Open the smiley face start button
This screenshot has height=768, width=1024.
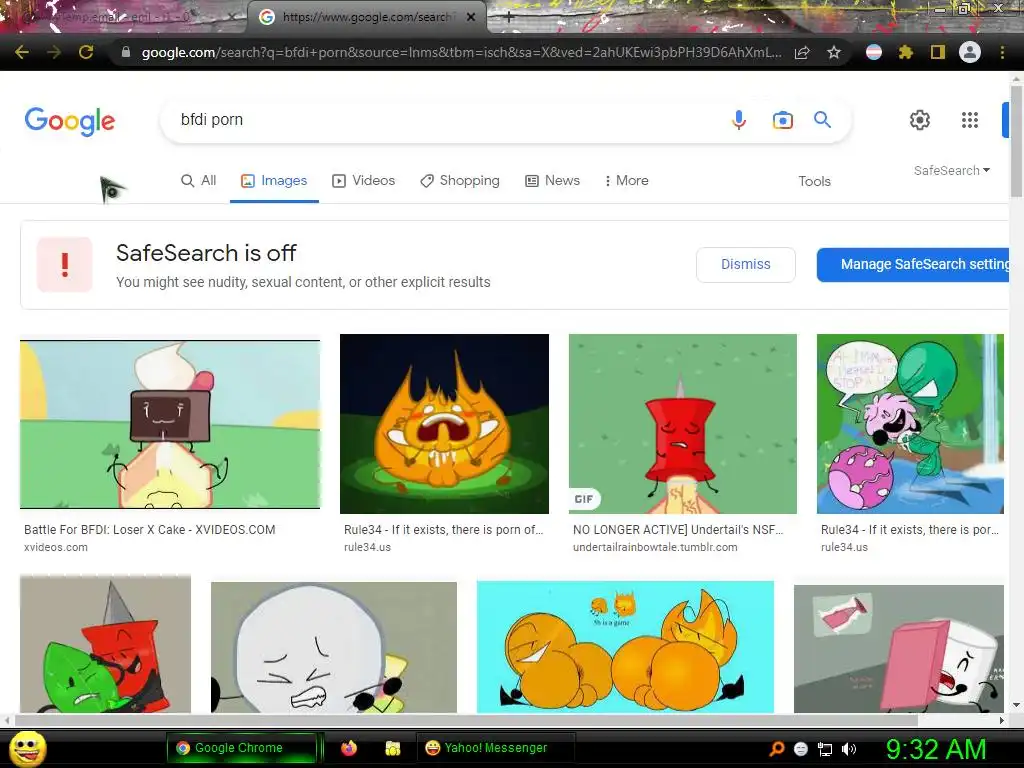tap(28, 748)
